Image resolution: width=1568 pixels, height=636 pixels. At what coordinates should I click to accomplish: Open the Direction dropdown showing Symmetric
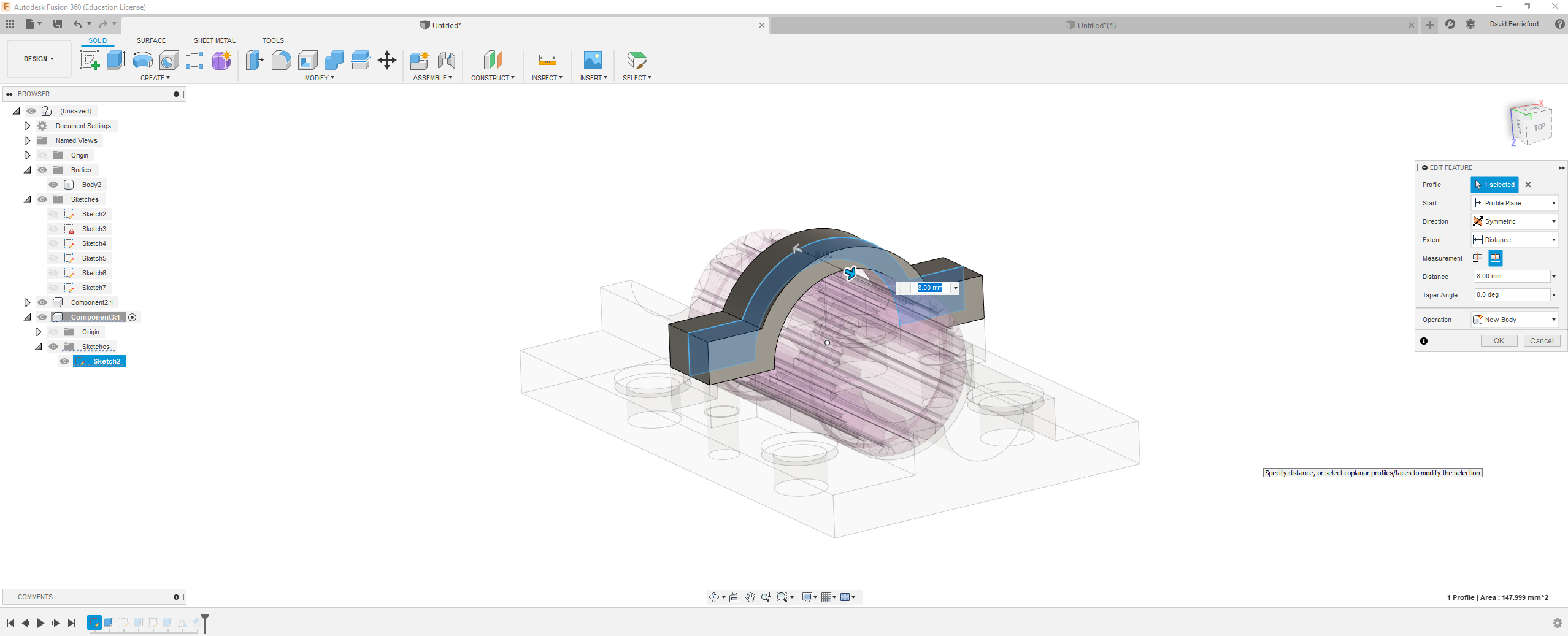[1515, 221]
